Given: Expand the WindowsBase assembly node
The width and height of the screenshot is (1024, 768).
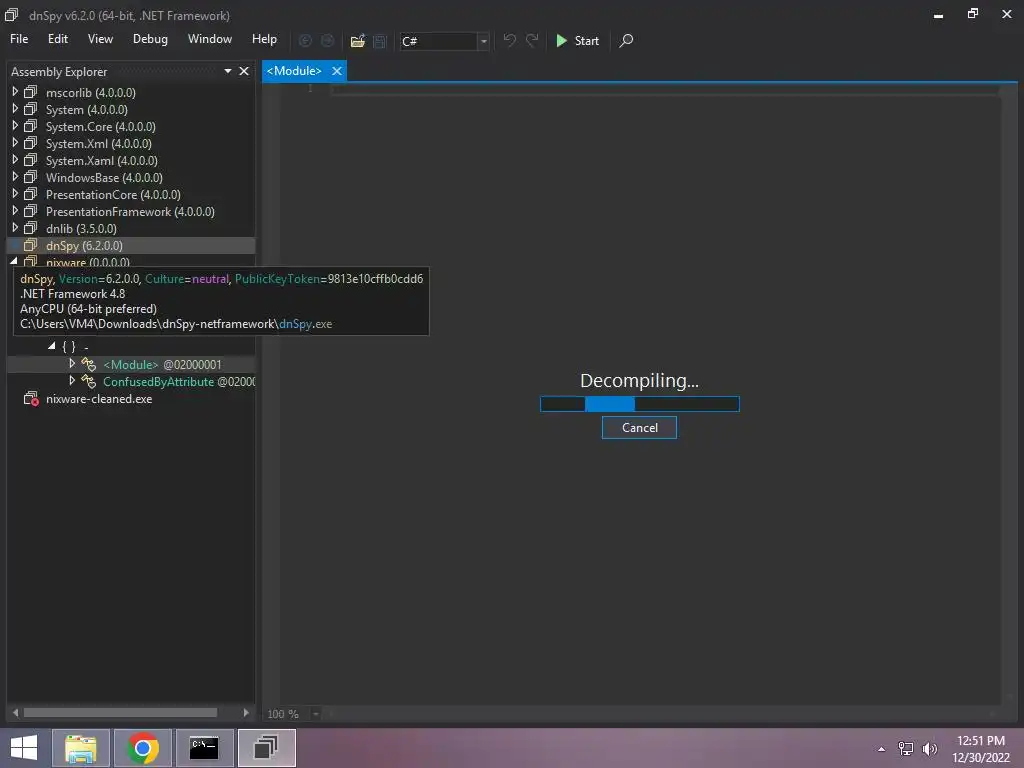Looking at the screenshot, I should click(x=15, y=177).
